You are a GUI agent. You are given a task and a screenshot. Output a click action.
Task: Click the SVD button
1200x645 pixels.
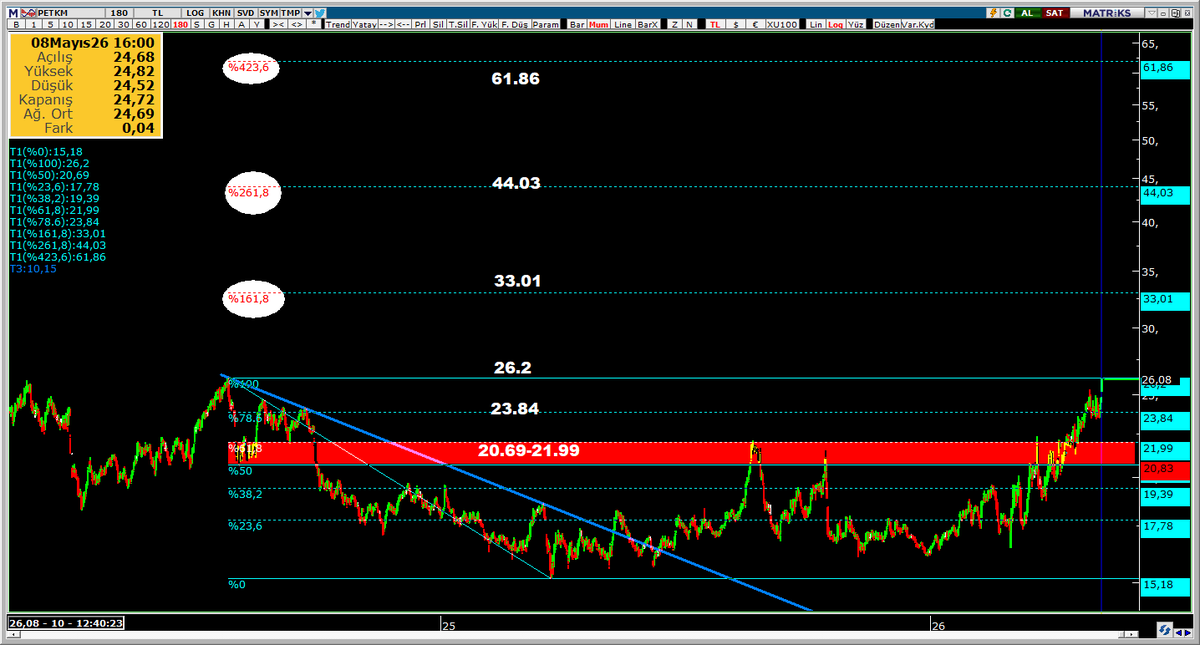coord(245,13)
